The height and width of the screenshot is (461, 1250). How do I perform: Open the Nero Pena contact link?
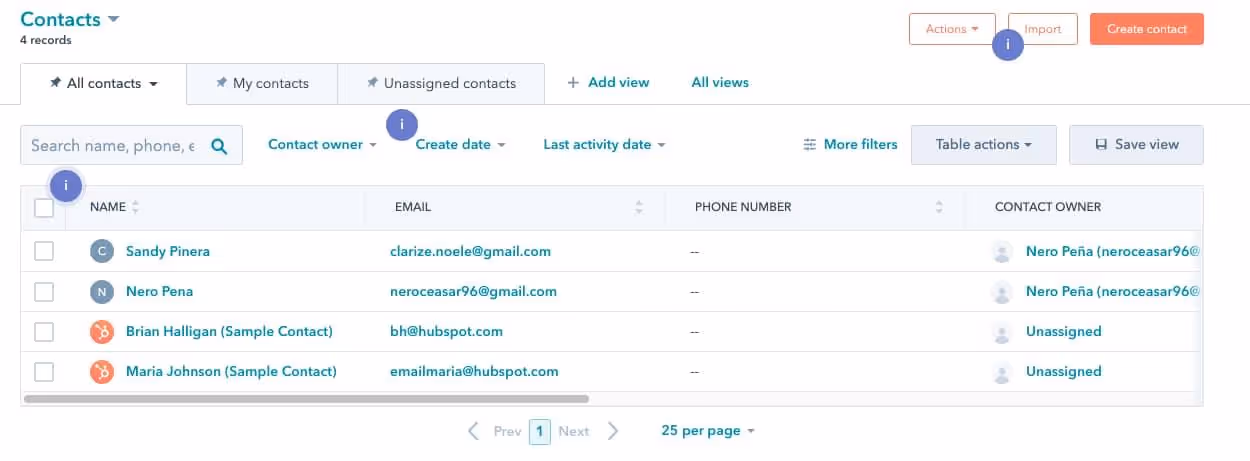[x=160, y=291]
